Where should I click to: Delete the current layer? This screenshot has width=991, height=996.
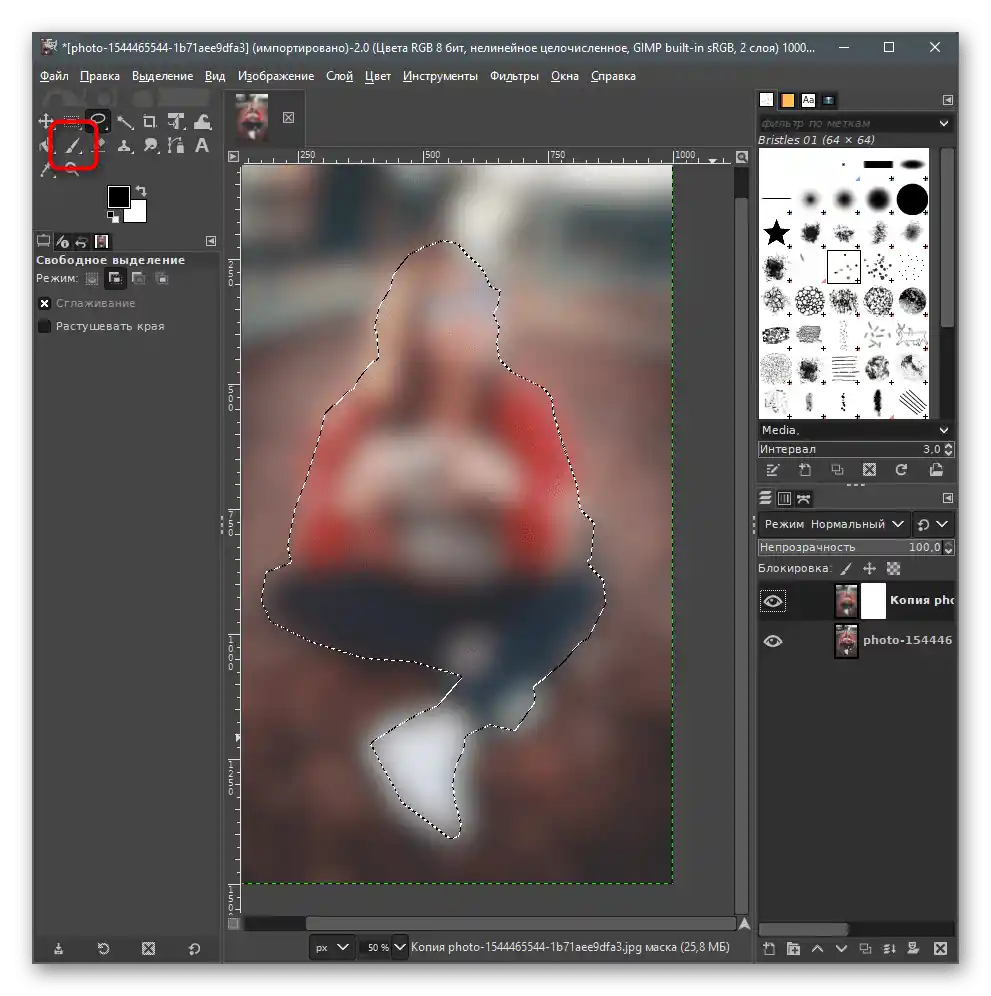coord(940,948)
